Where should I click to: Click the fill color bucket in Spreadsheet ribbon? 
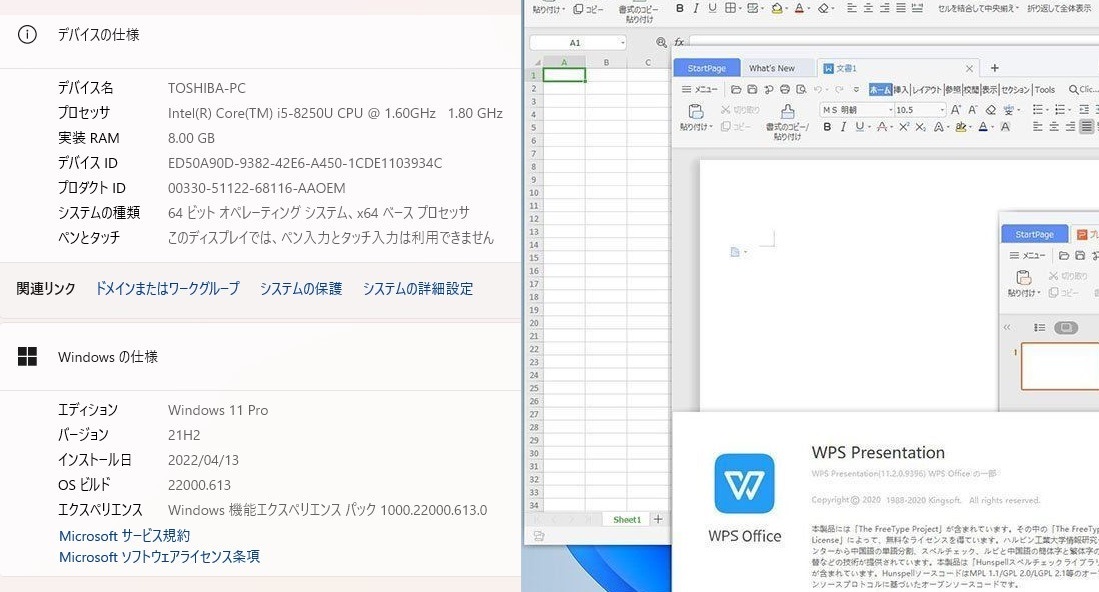[x=777, y=8]
